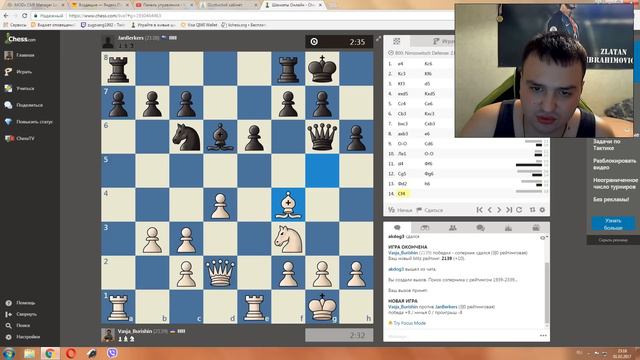Jump to first move button
This screenshot has width=640, height=360.
pos(479,210)
